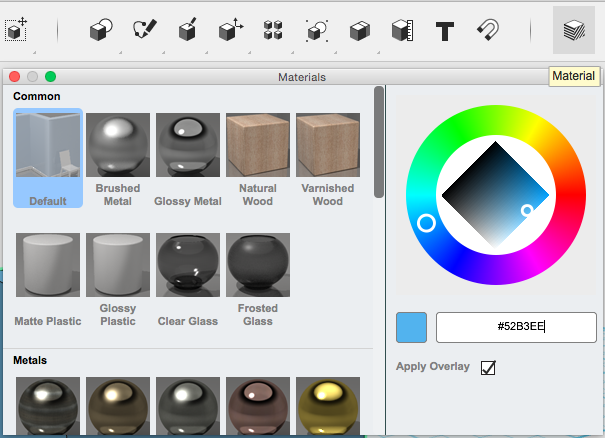Pick the bronze-toned metal sphere

tap(118, 406)
